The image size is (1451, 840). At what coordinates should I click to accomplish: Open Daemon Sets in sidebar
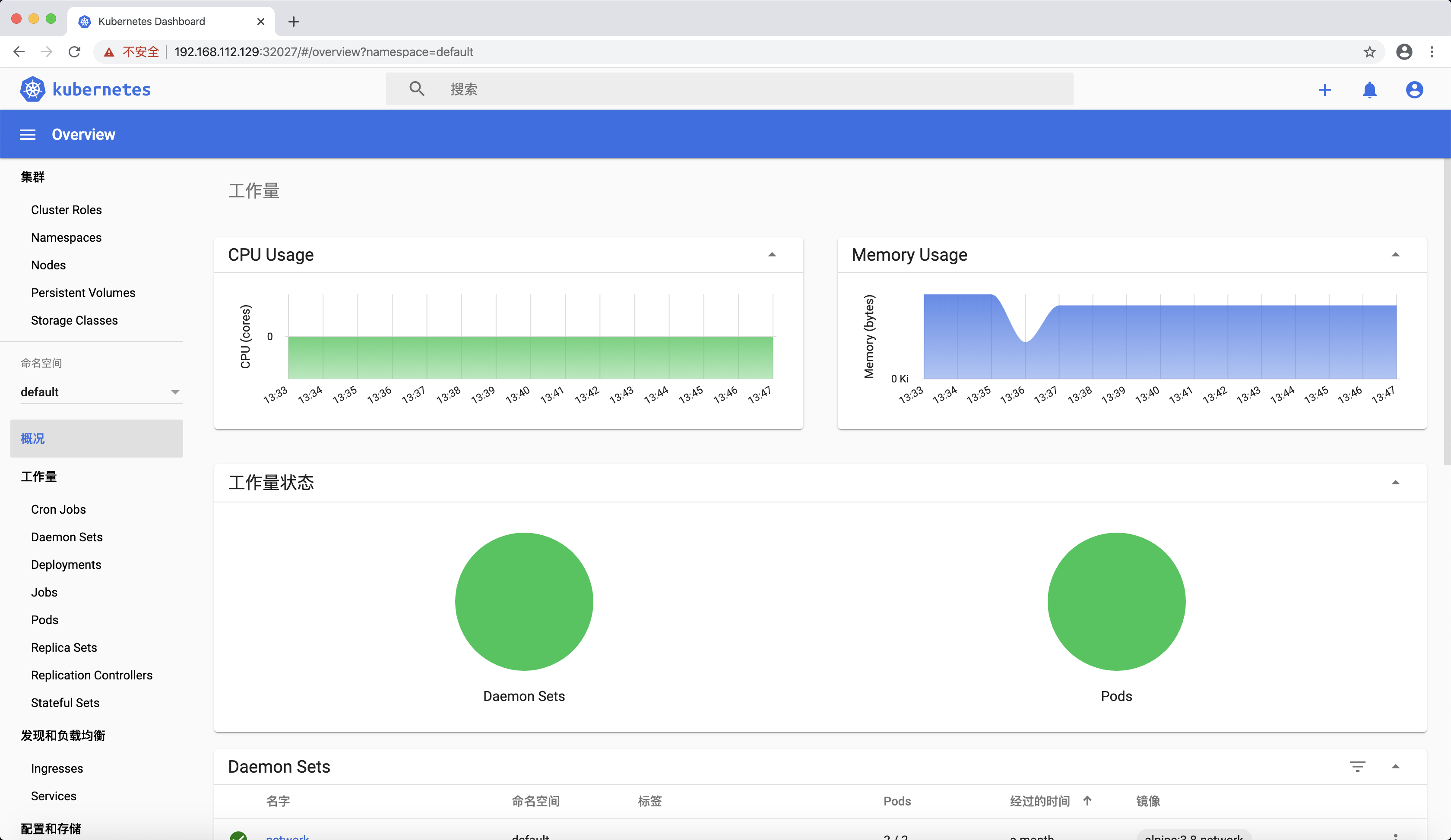(x=67, y=537)
